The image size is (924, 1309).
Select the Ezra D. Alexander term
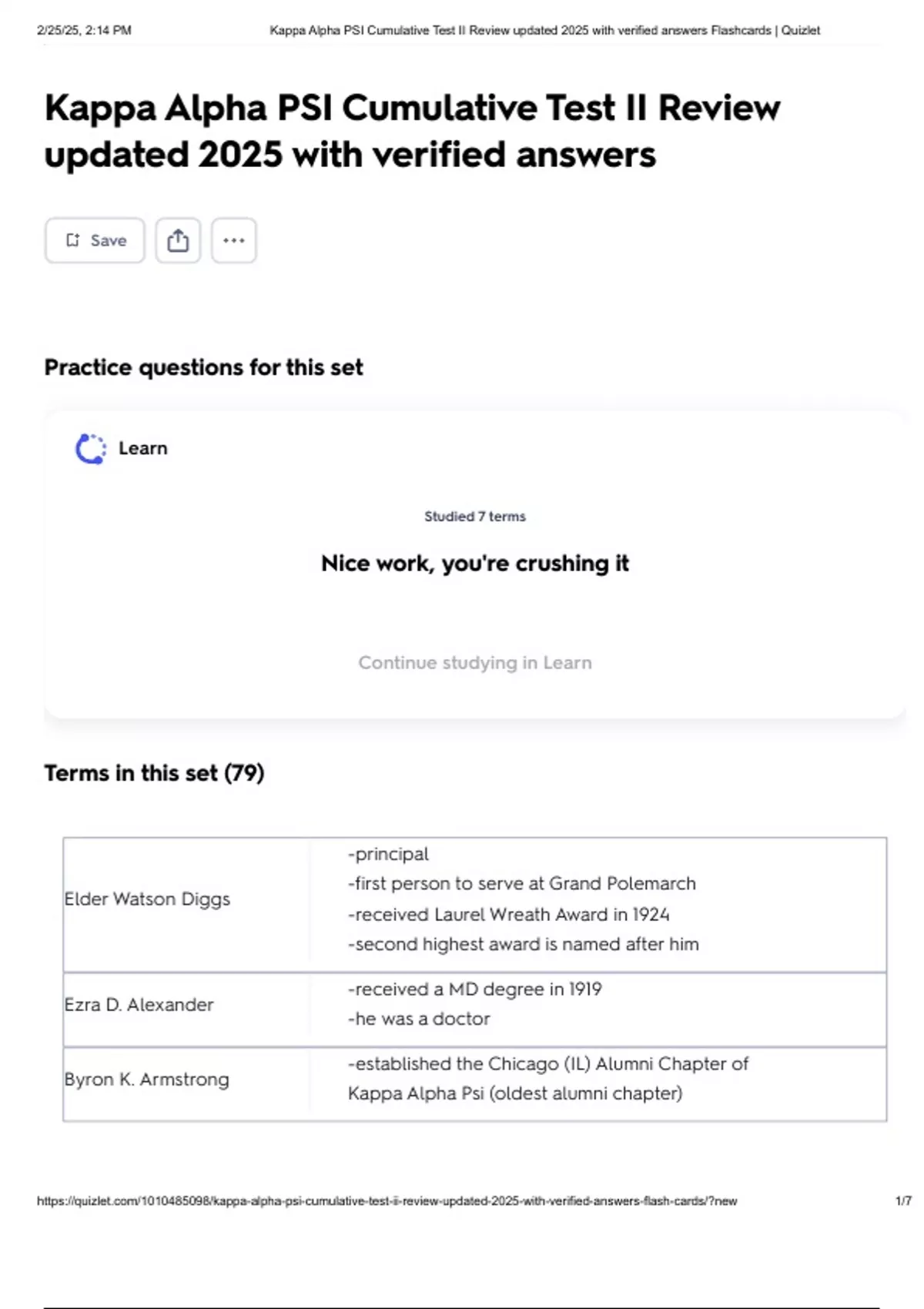pos(139,1005)
